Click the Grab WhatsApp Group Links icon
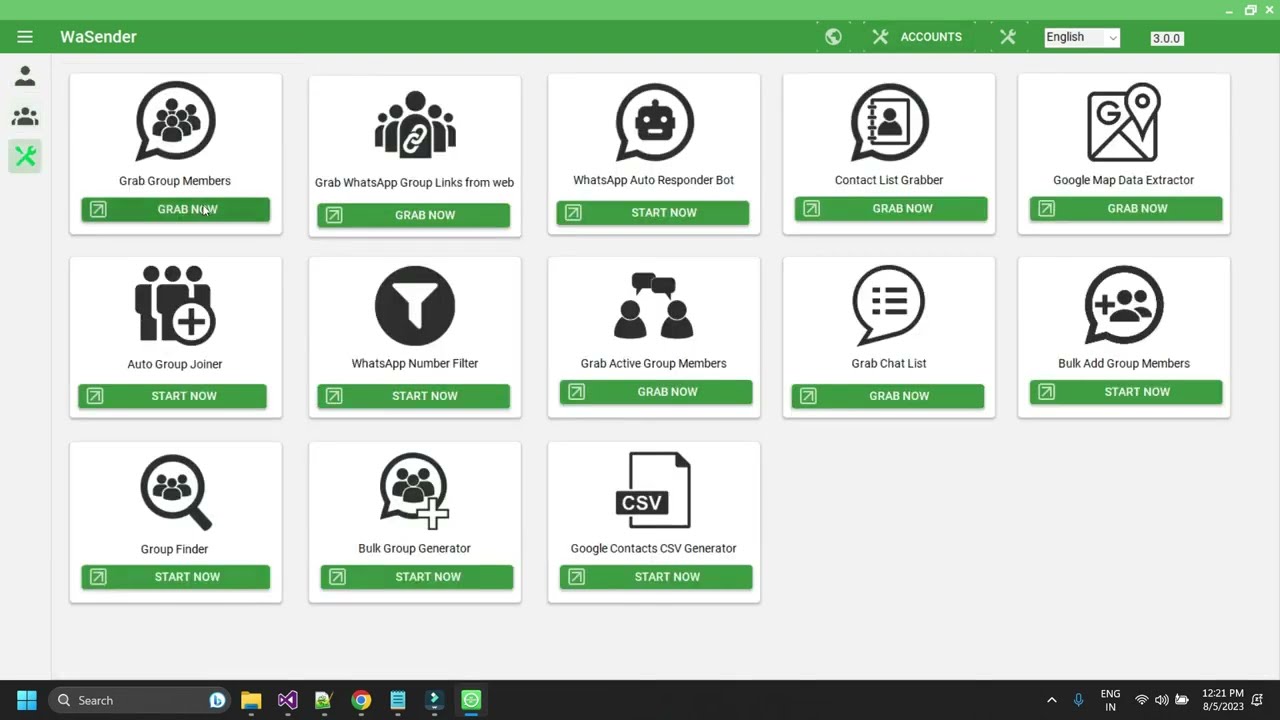Screen dimensions: 1280x720 coord(415,124)
